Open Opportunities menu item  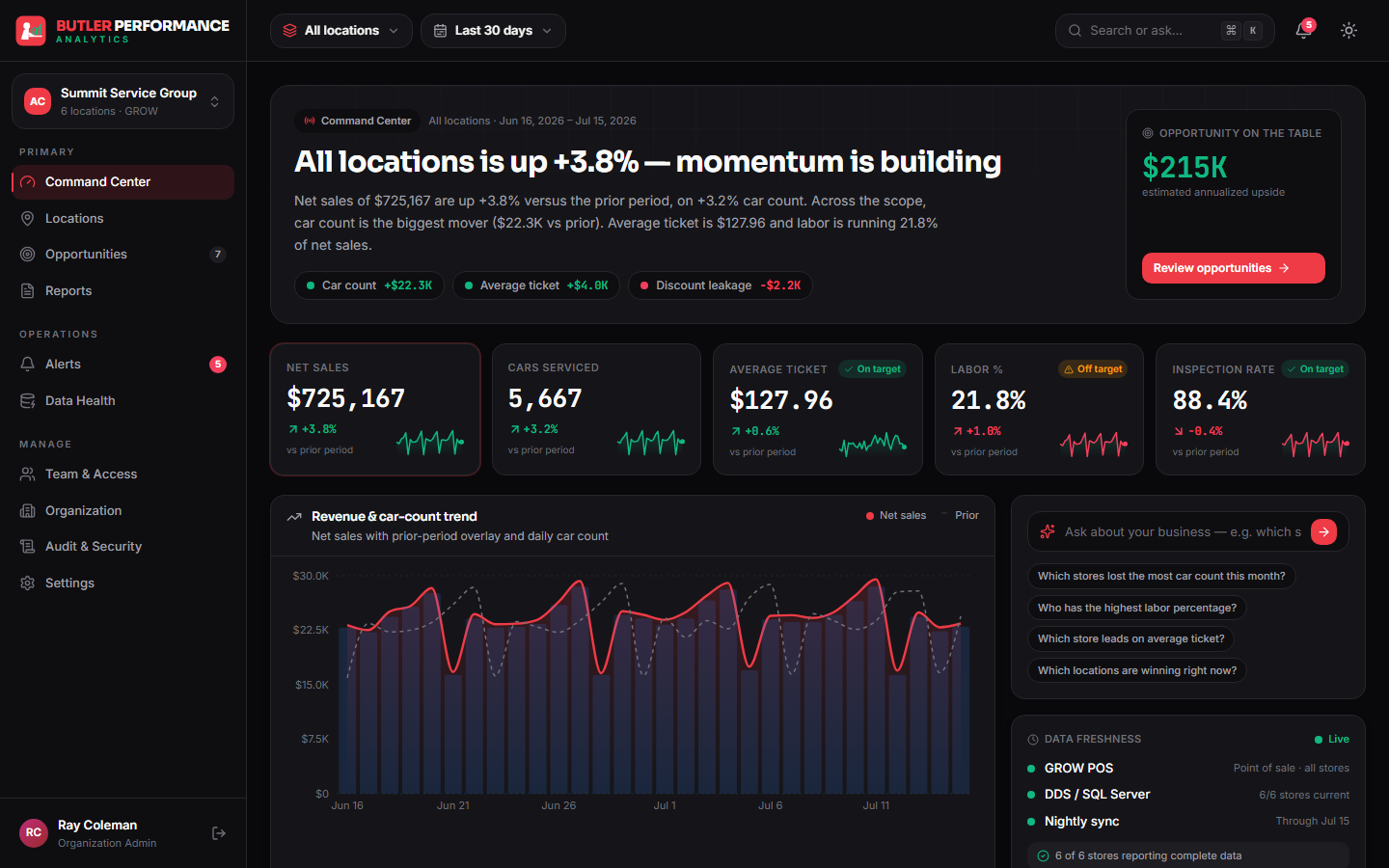click(x=123, y=255)
